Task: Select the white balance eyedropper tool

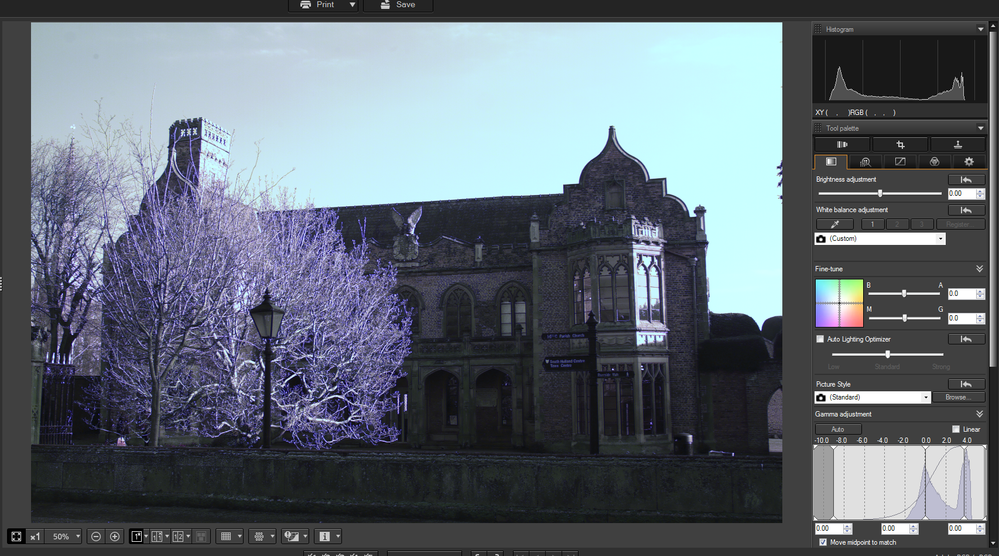Action: [x=835, y=224]
